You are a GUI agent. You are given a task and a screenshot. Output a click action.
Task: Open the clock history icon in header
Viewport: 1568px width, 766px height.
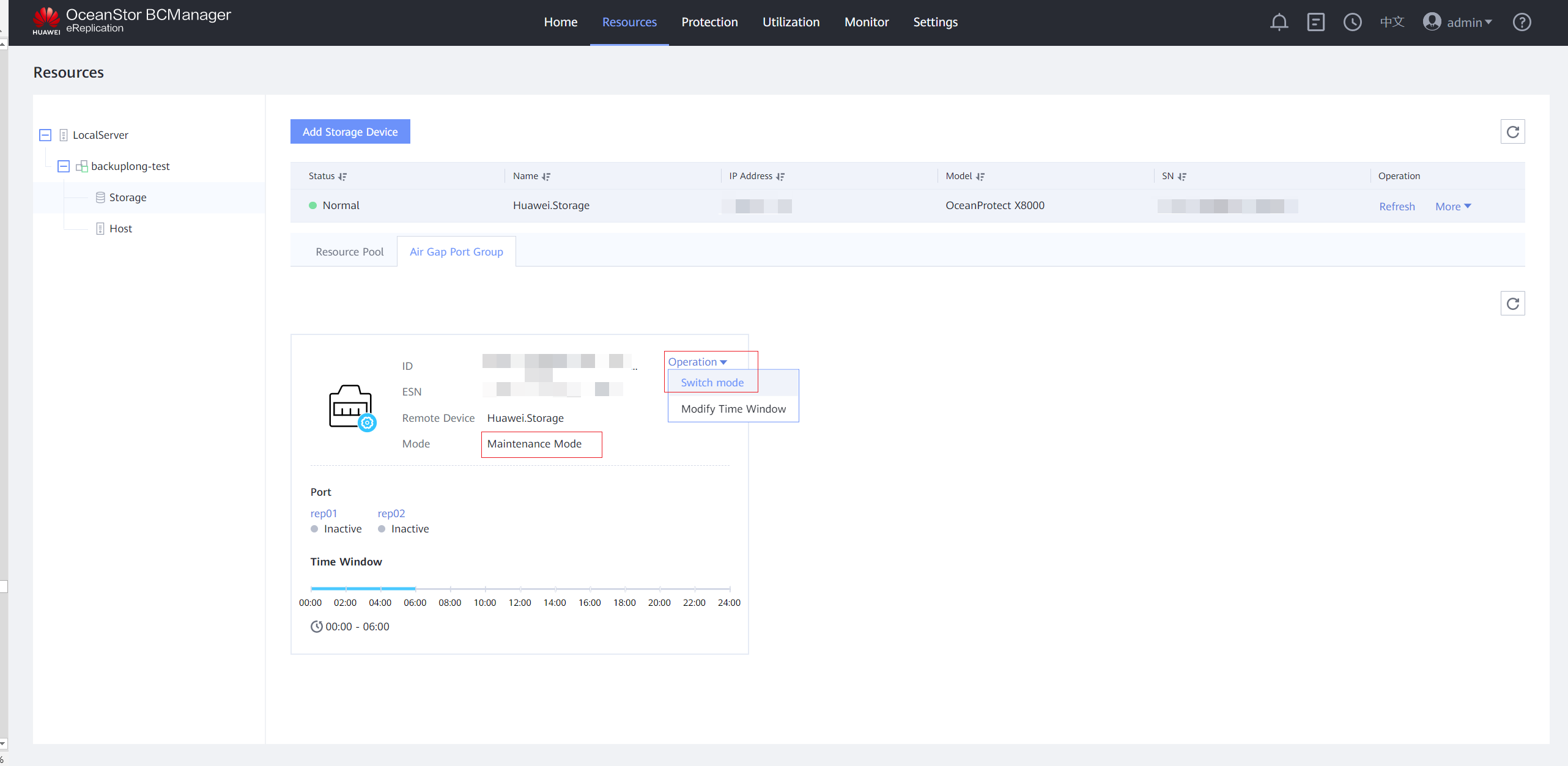click(1352, 23)
